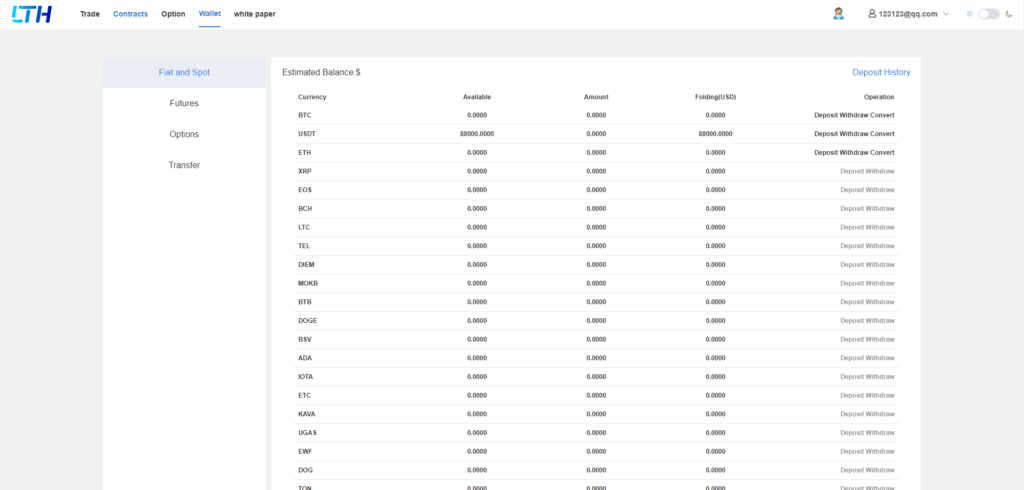Go to the Contracts page
This screenshot has width=1024, height=490.
[x=130, y=14]
